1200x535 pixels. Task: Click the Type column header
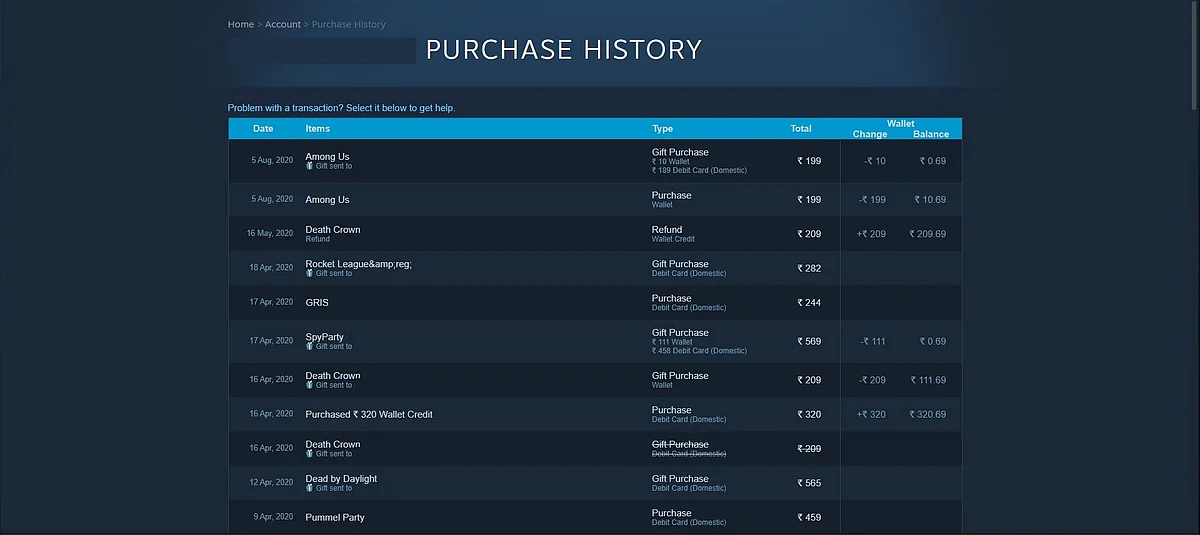coord(663,128)
